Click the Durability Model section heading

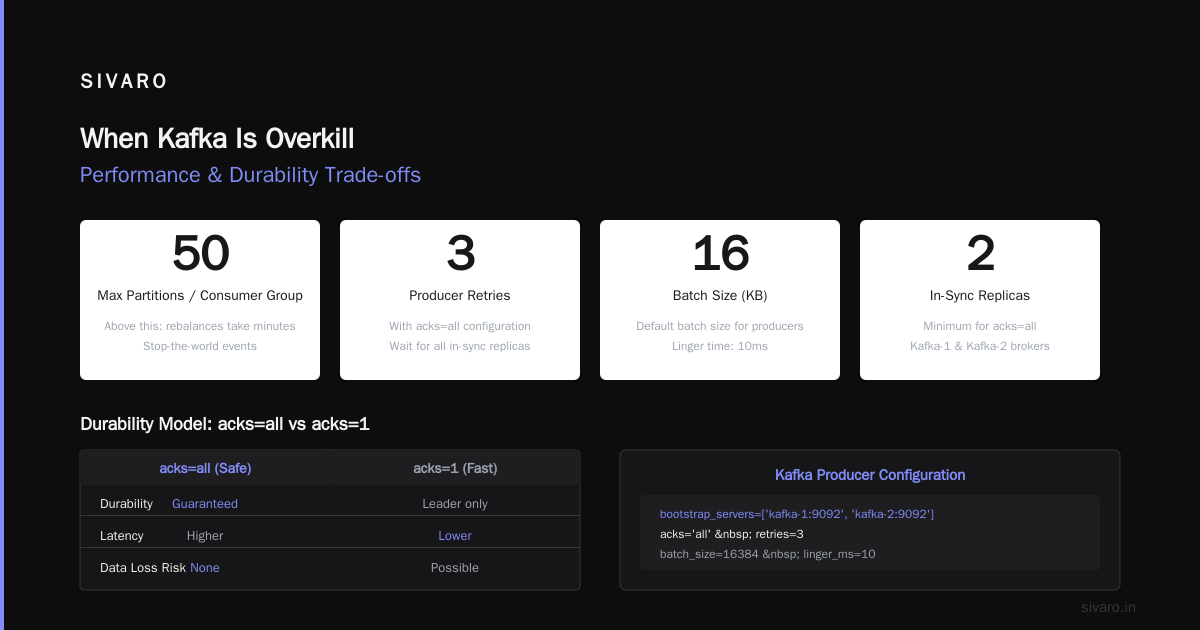click(225, 424)
